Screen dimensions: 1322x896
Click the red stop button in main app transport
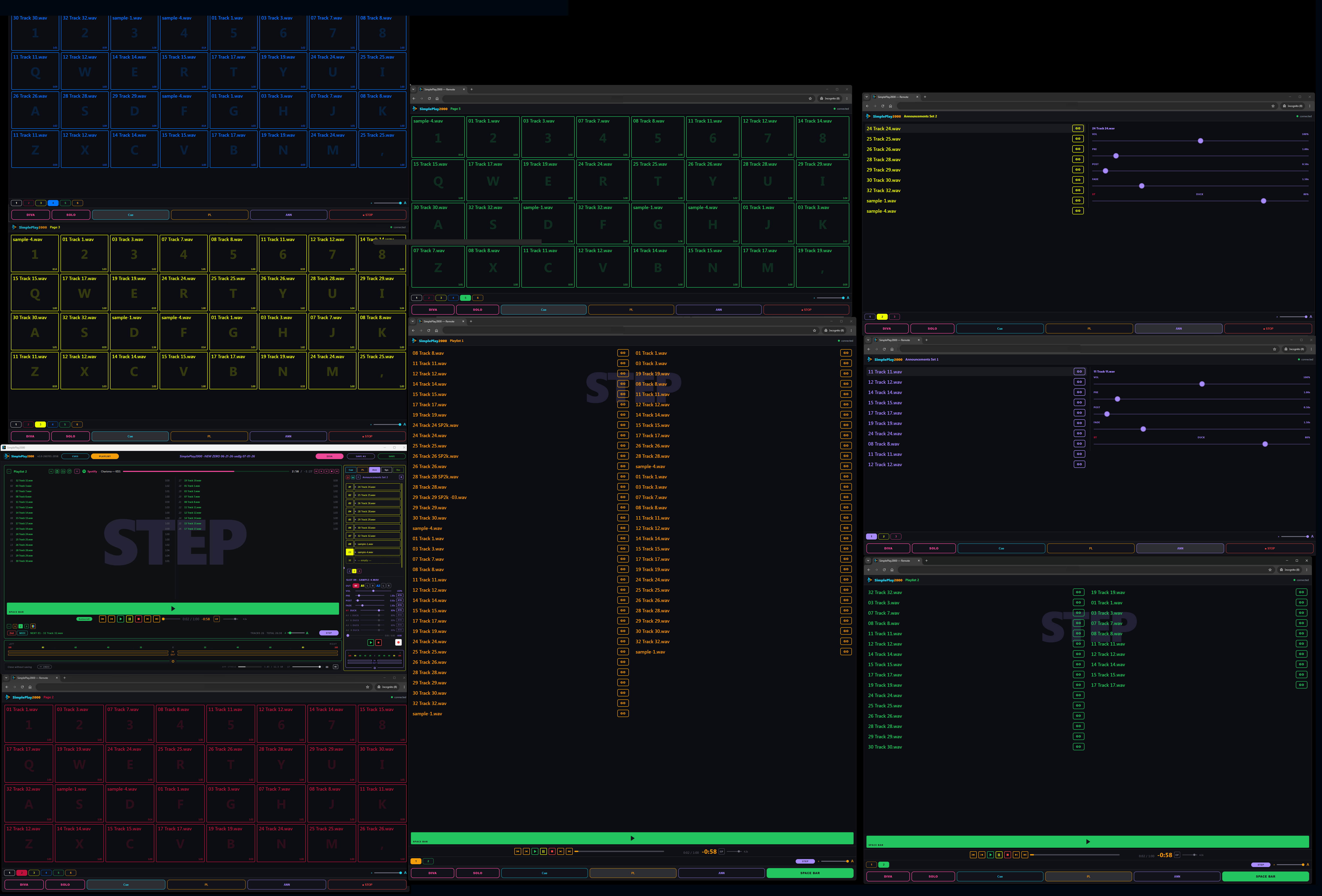tap(139, 619)
